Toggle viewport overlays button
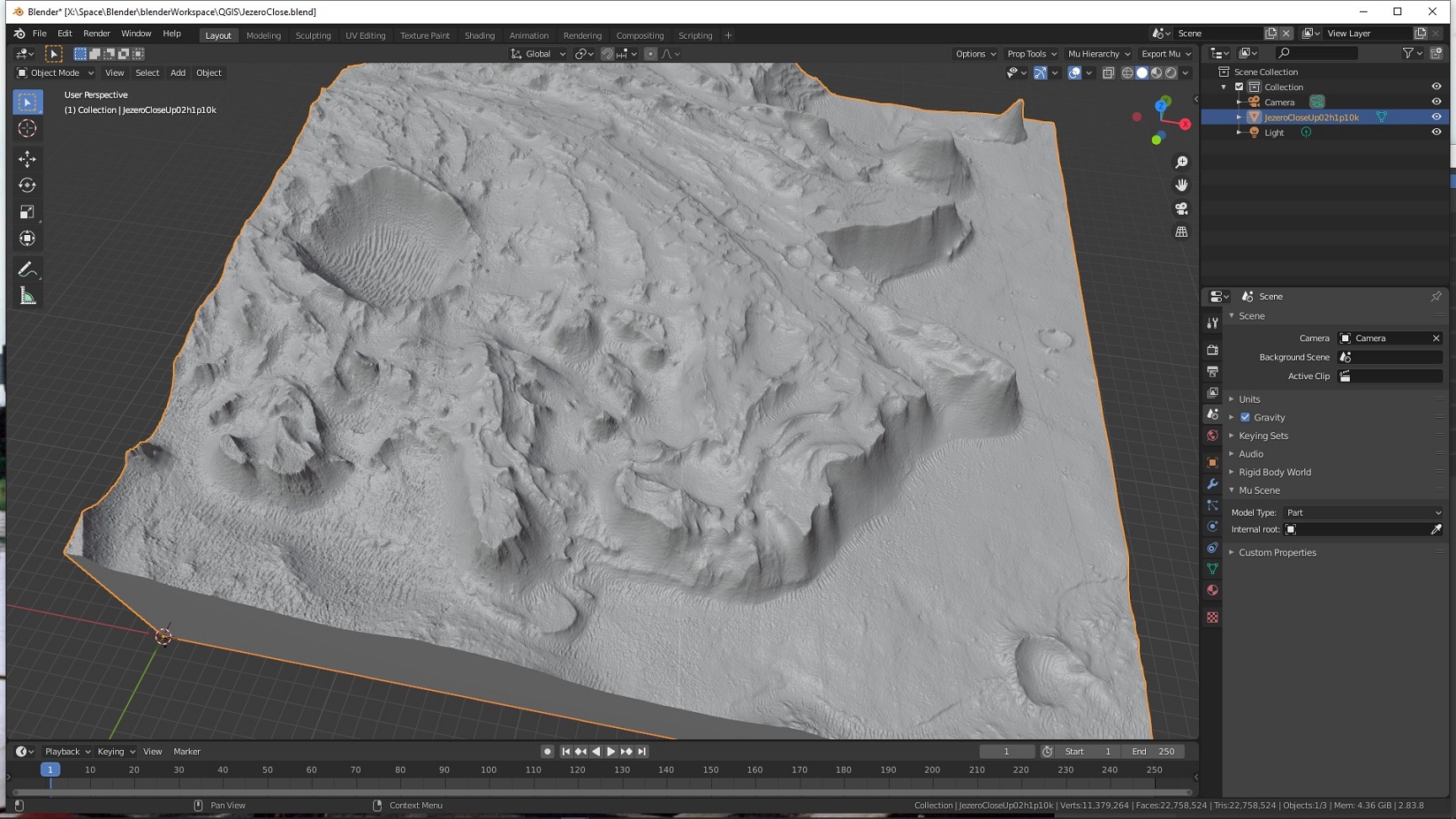 point(1074,73)
